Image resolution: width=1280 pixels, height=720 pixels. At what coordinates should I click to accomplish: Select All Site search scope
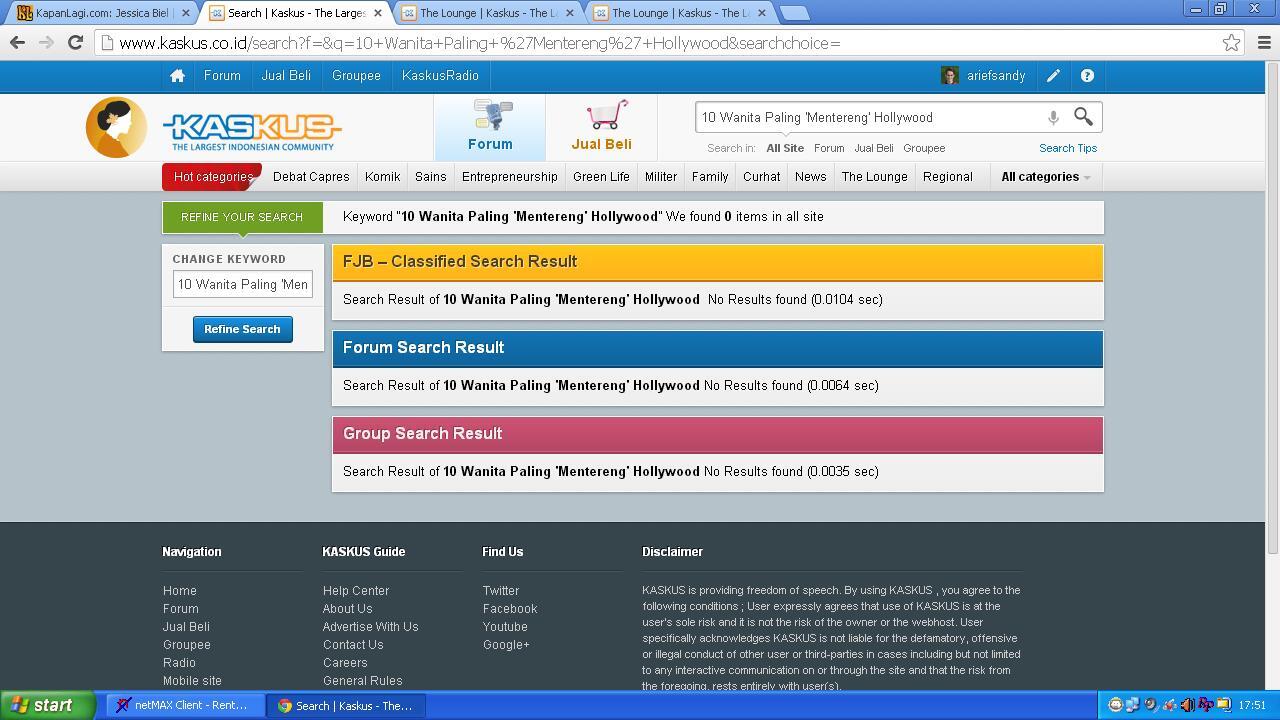click(x=785, y=148)
